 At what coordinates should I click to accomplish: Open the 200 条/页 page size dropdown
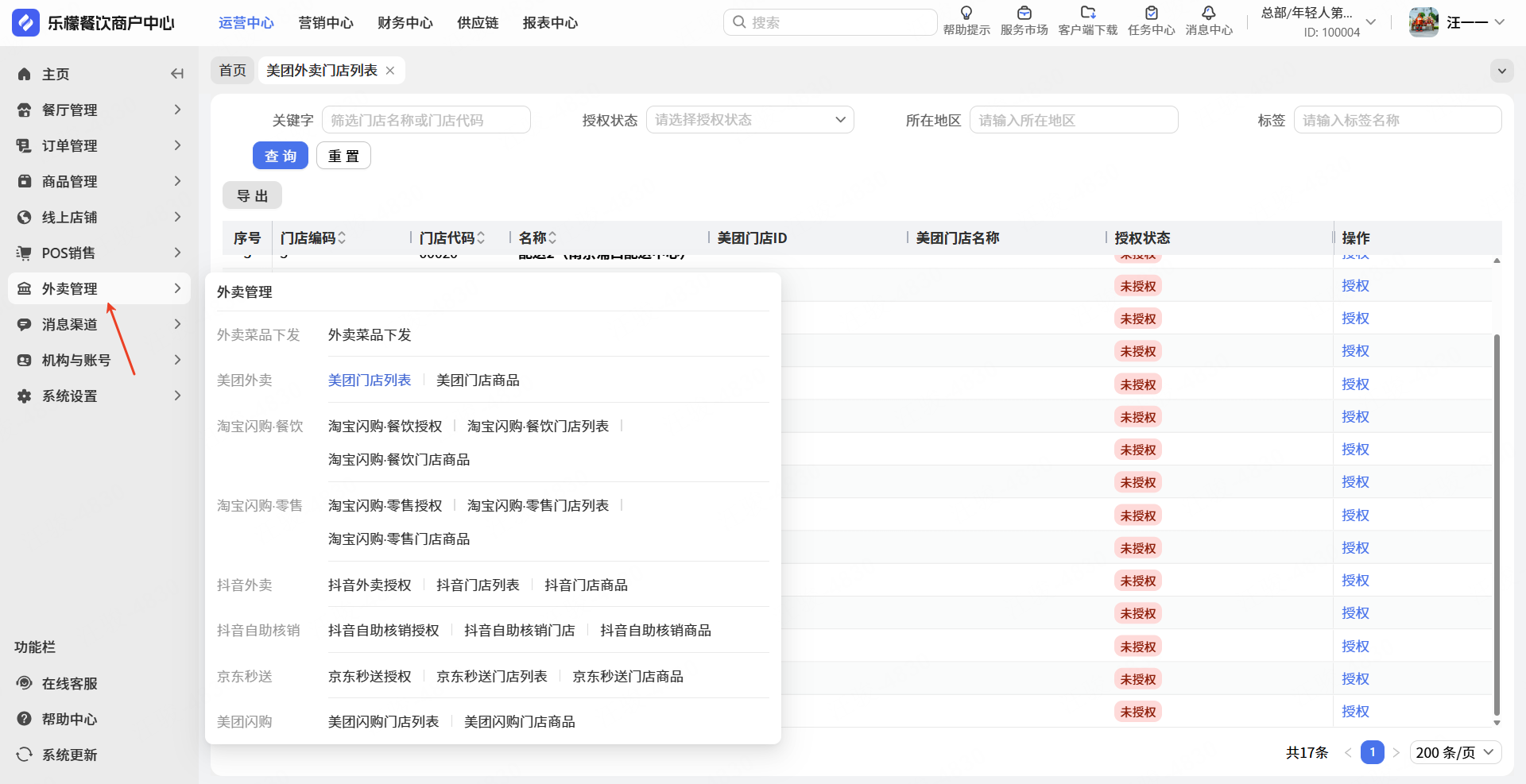click(1455, 752)
